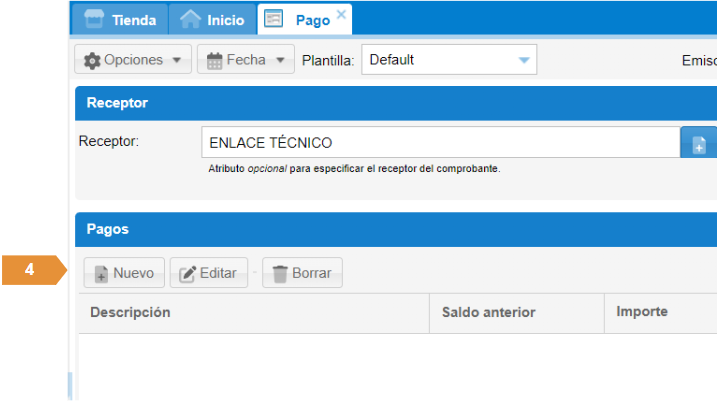Close the Pago tab
Image resolution: width=717 pixels, height=412 pixels.
click(341, 14)
